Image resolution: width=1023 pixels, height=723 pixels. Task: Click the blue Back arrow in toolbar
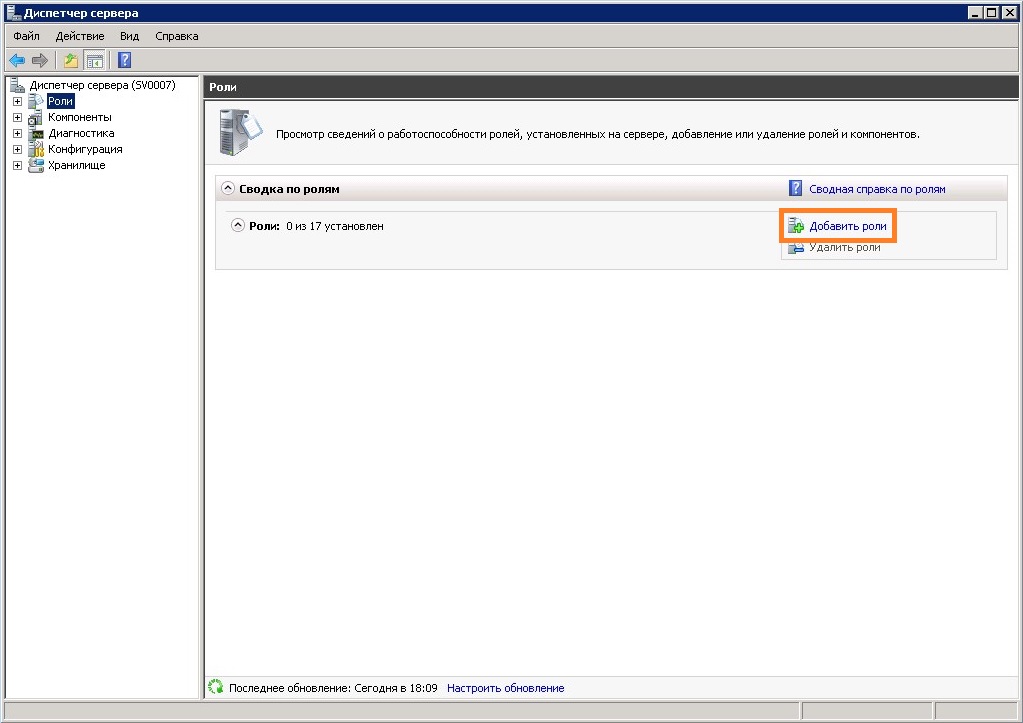tap(17, 60)
